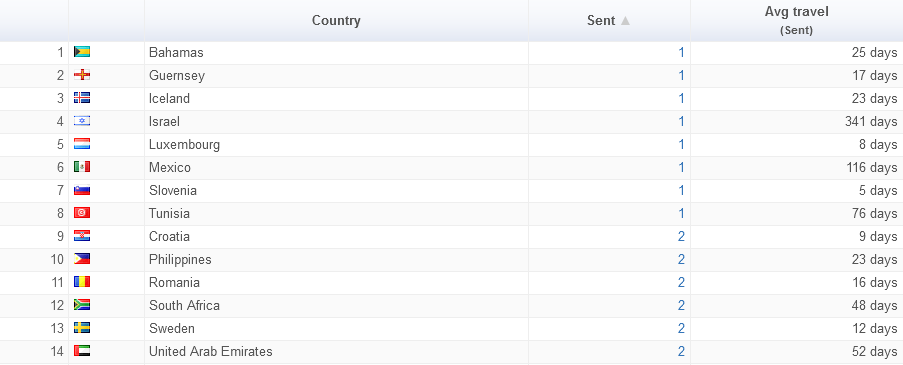The width and height of the screenshot is (903, 365).
Task: Click the Mexico flag icon
Action: [82, 168]
